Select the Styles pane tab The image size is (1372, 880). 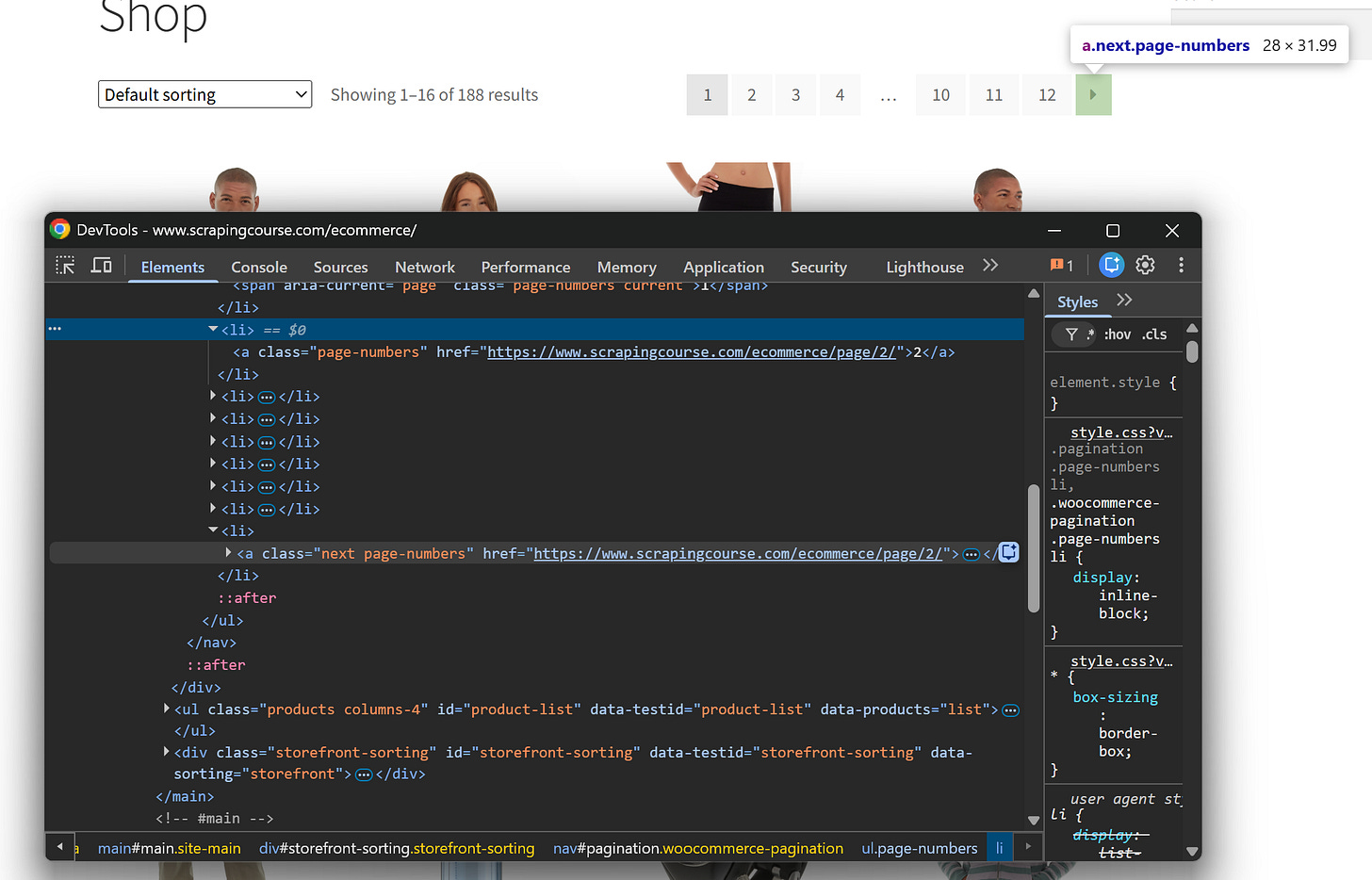click(1077, 301)
